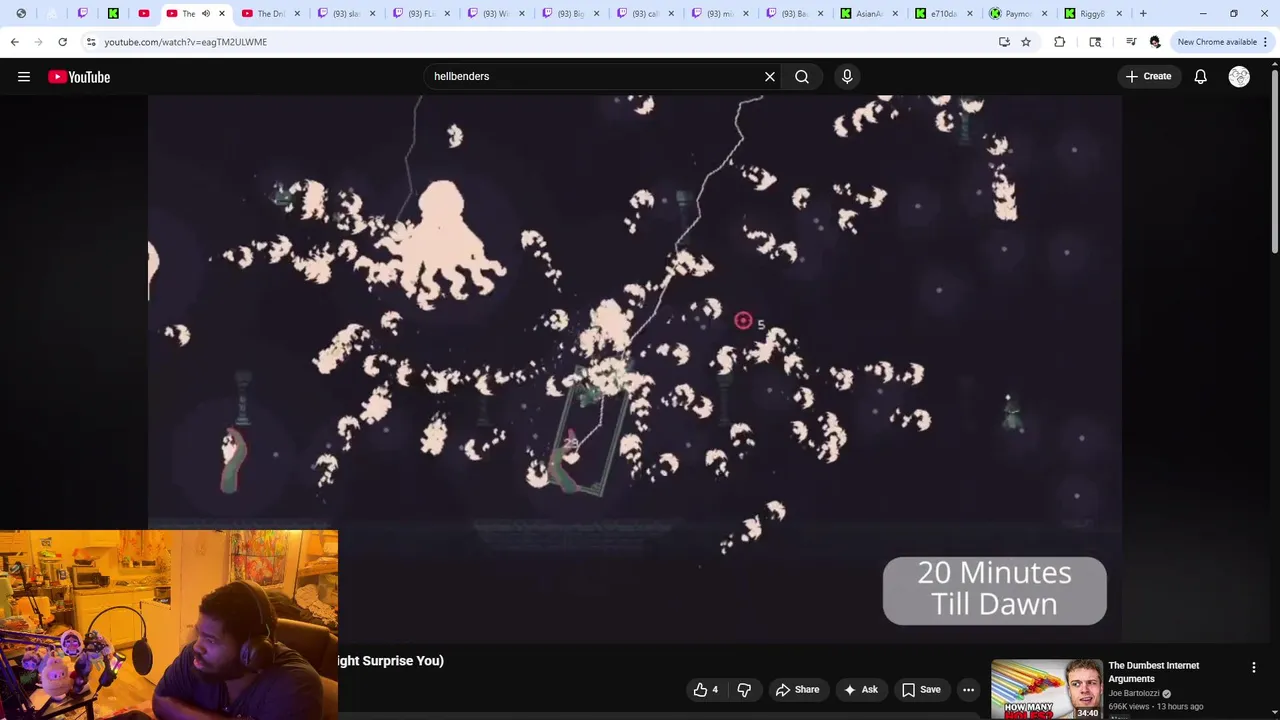Open a new browser tab with plus
Viewport: 1280px width, 720px height.
(x=1143, y=14)
